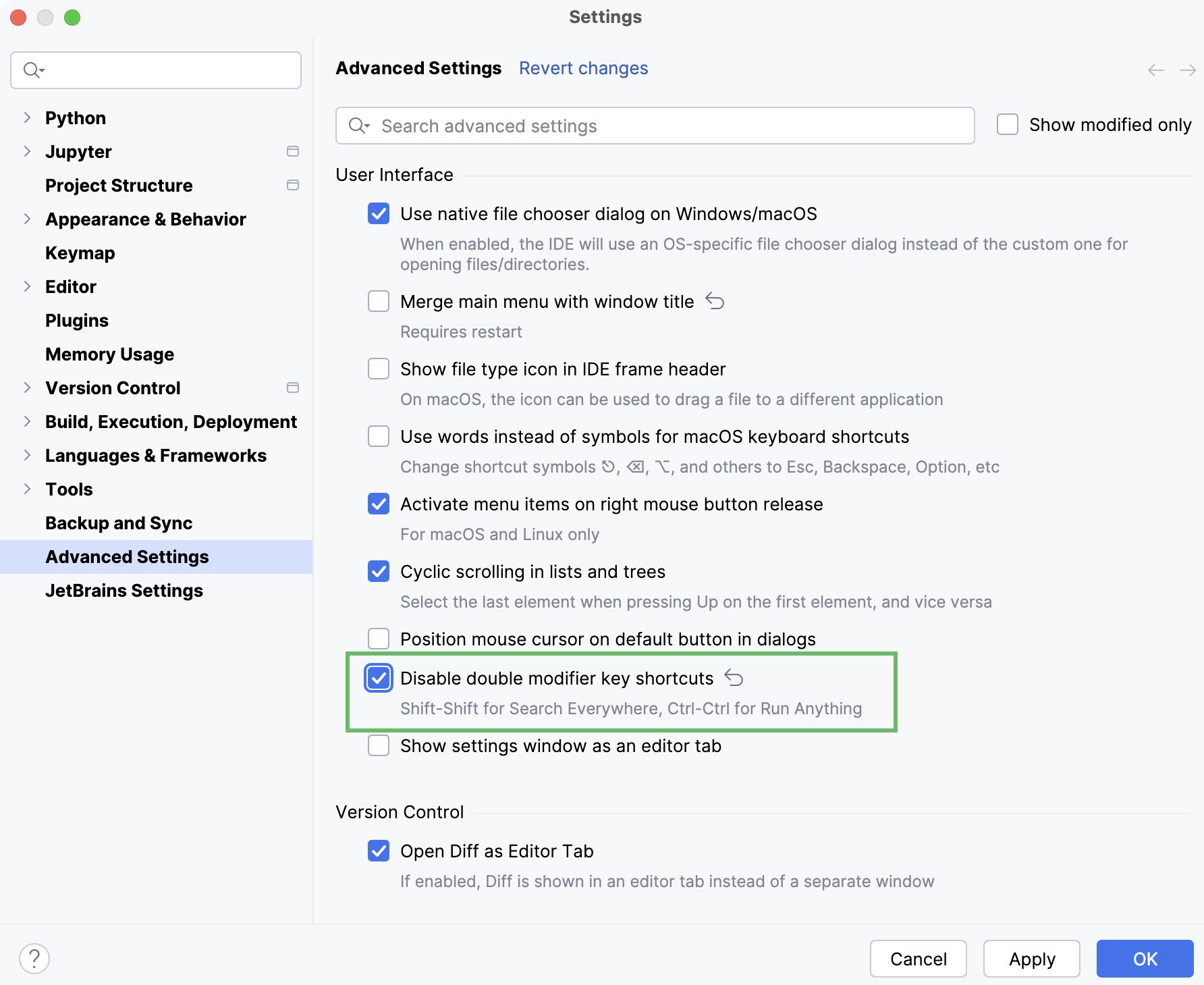Expand the Editor section
This screenshot has height=985, width=1204.
27,286
